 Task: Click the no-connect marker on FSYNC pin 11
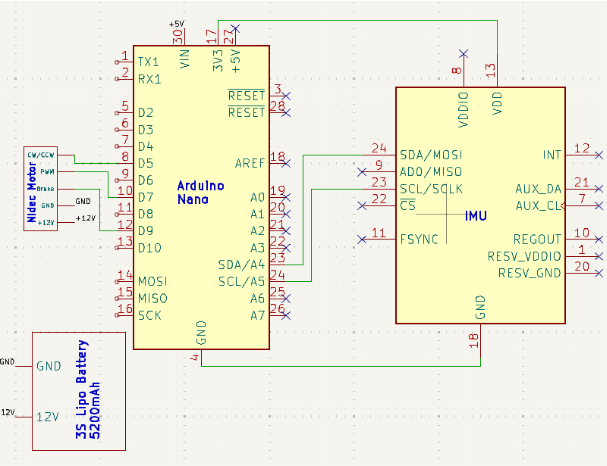click(x=362, y=240)
